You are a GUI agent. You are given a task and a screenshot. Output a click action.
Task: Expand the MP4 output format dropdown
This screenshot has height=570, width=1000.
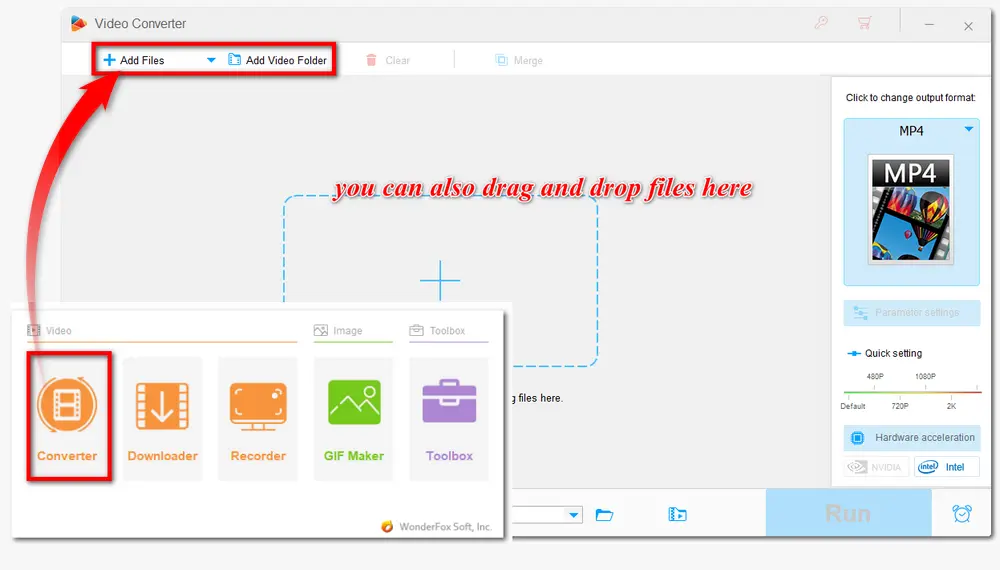click(968, 130)
